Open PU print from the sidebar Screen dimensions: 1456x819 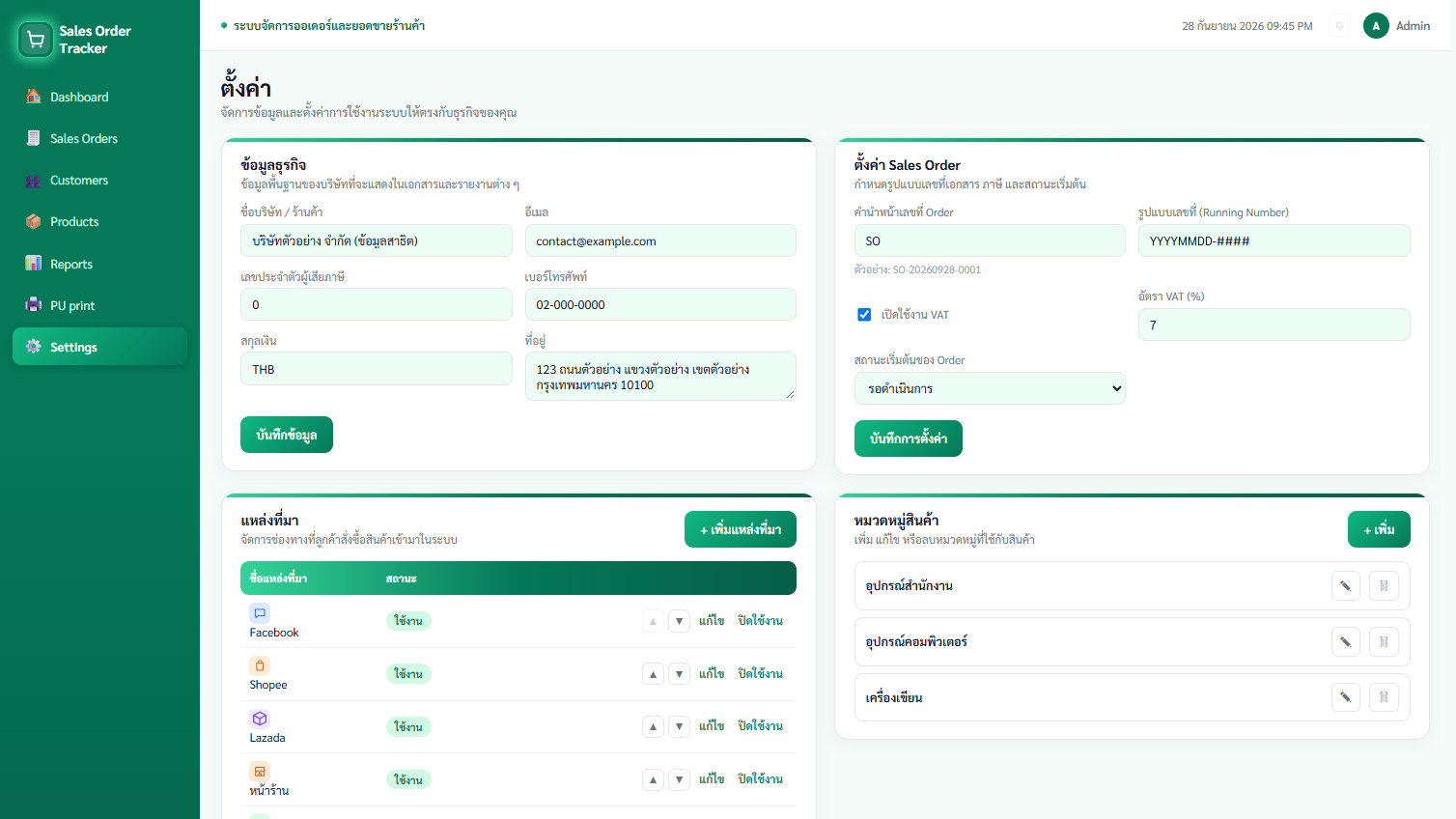pos(100,305)
